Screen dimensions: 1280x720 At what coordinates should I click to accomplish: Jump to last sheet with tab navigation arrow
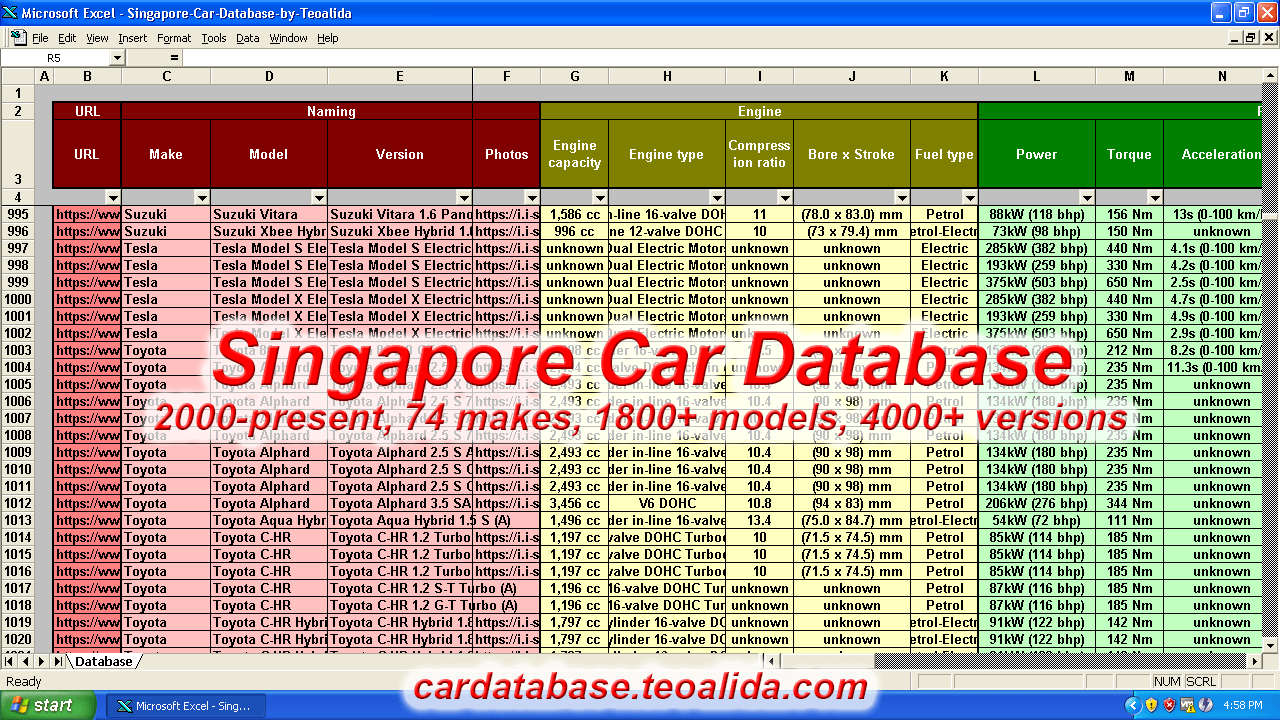pos(58,661)
